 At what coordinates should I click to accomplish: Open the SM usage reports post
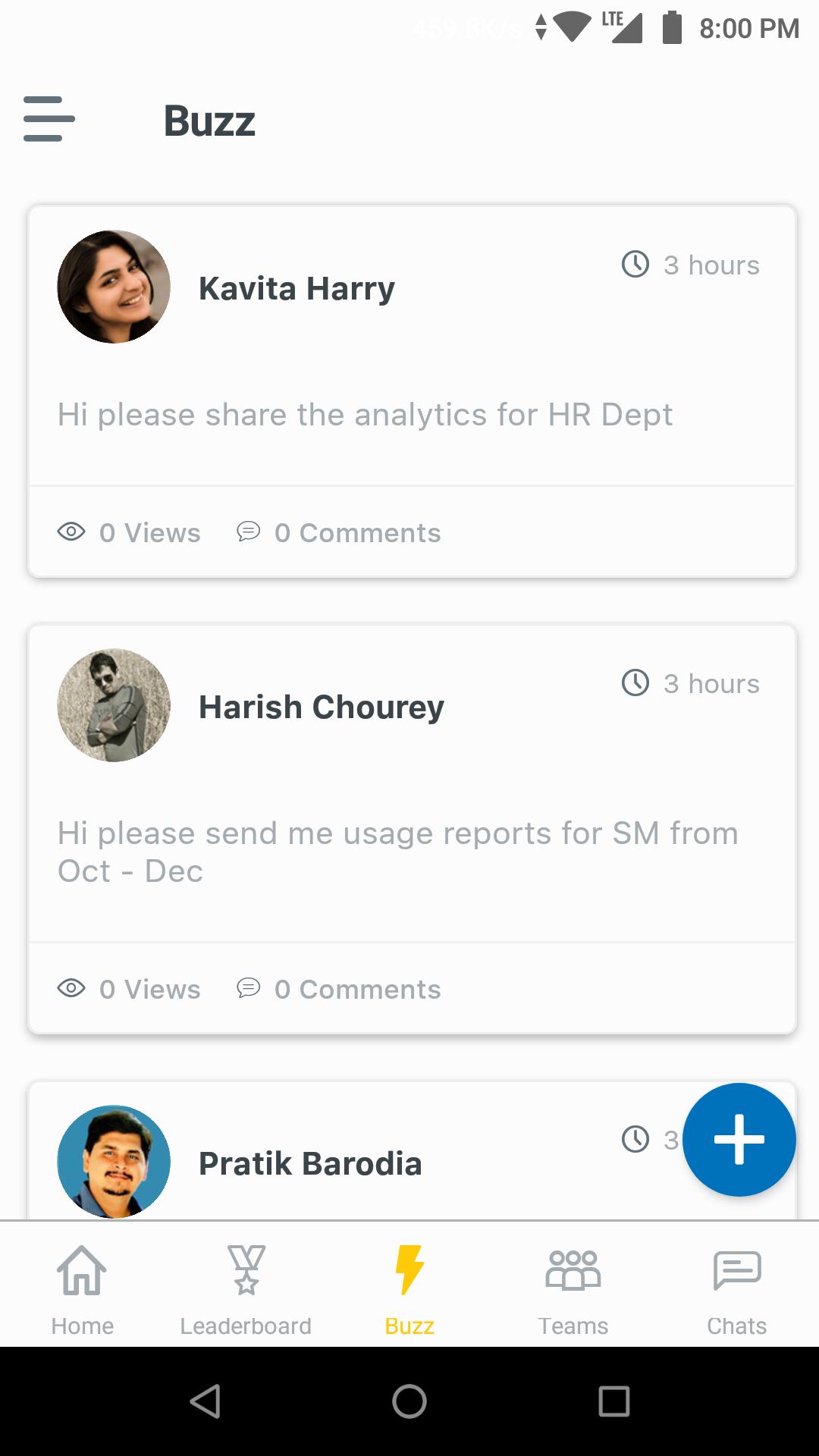[x=397, y=852]
